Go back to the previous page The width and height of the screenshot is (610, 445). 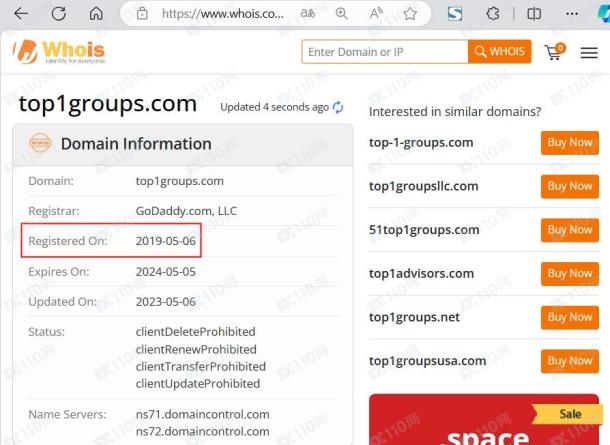[21, 14]
